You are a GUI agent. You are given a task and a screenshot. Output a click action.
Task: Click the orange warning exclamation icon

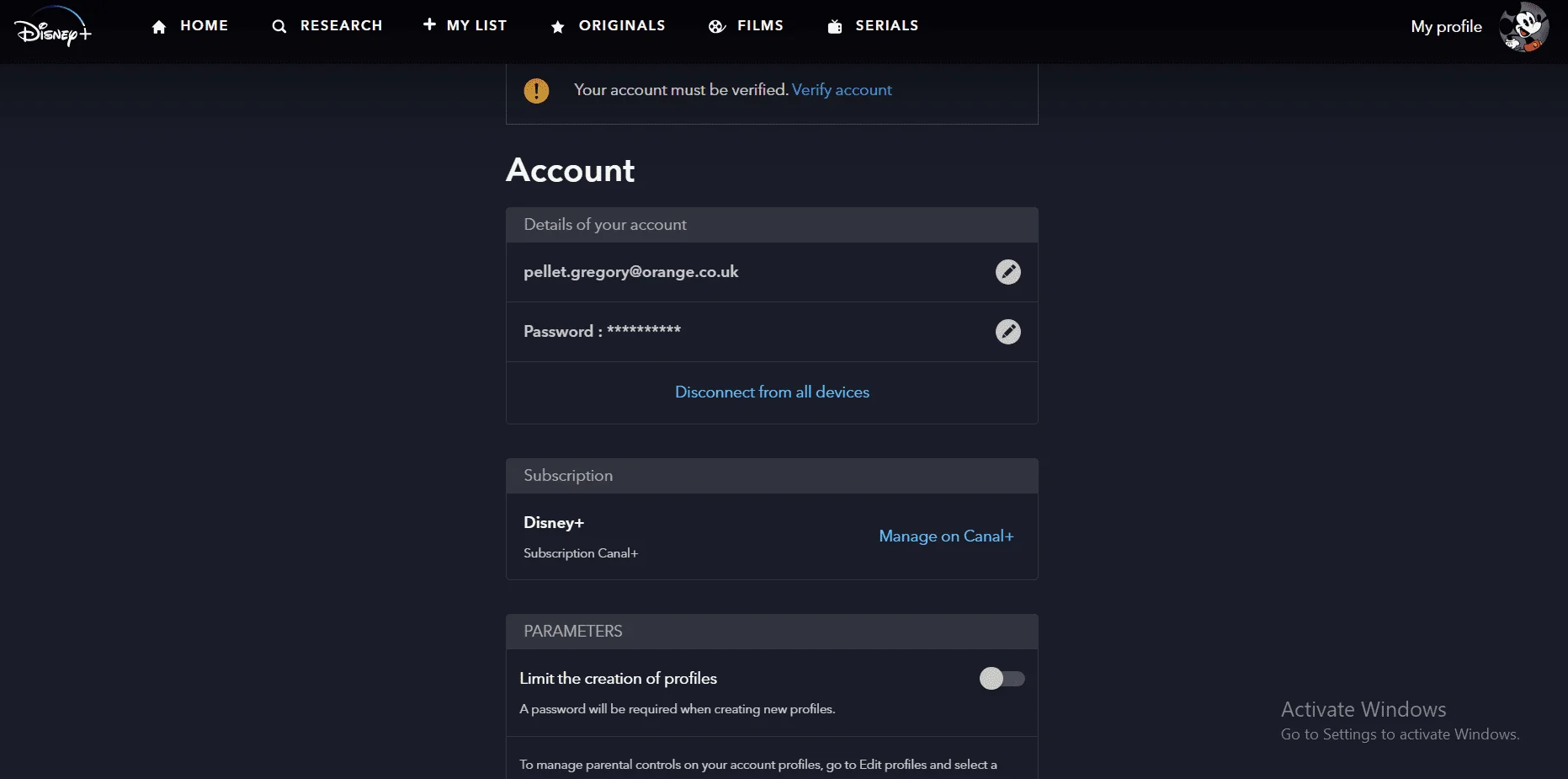click(536, 91)
